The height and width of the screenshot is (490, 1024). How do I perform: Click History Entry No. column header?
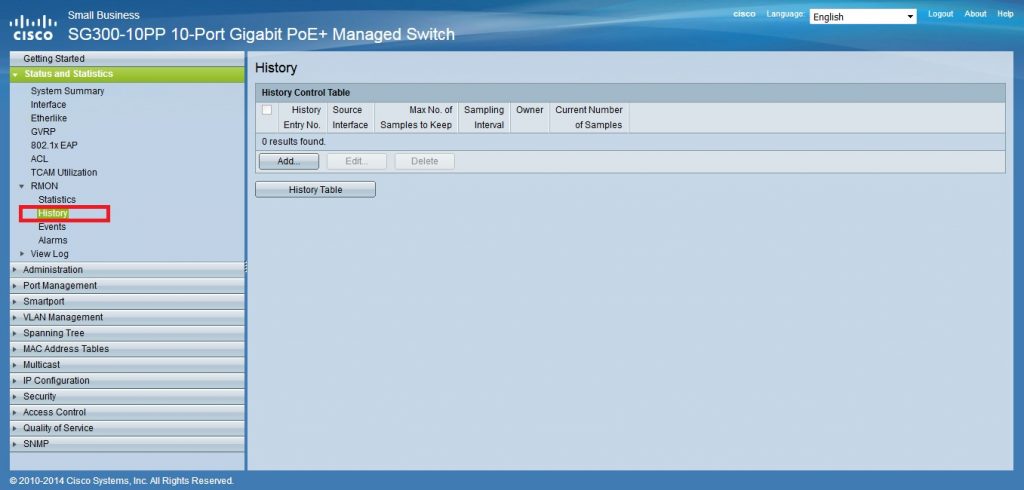coord(302,118)
